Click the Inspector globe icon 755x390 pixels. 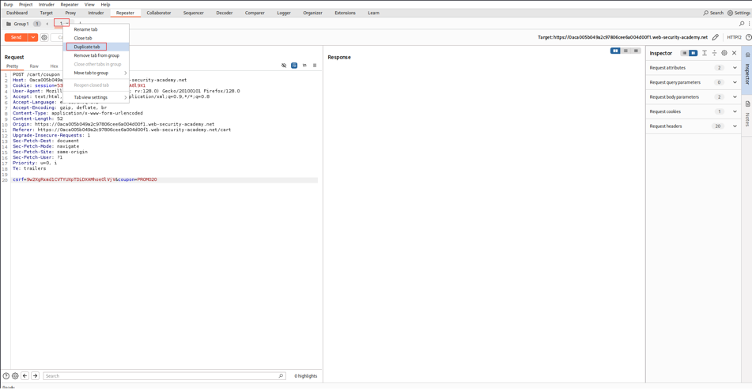[724, 53]
